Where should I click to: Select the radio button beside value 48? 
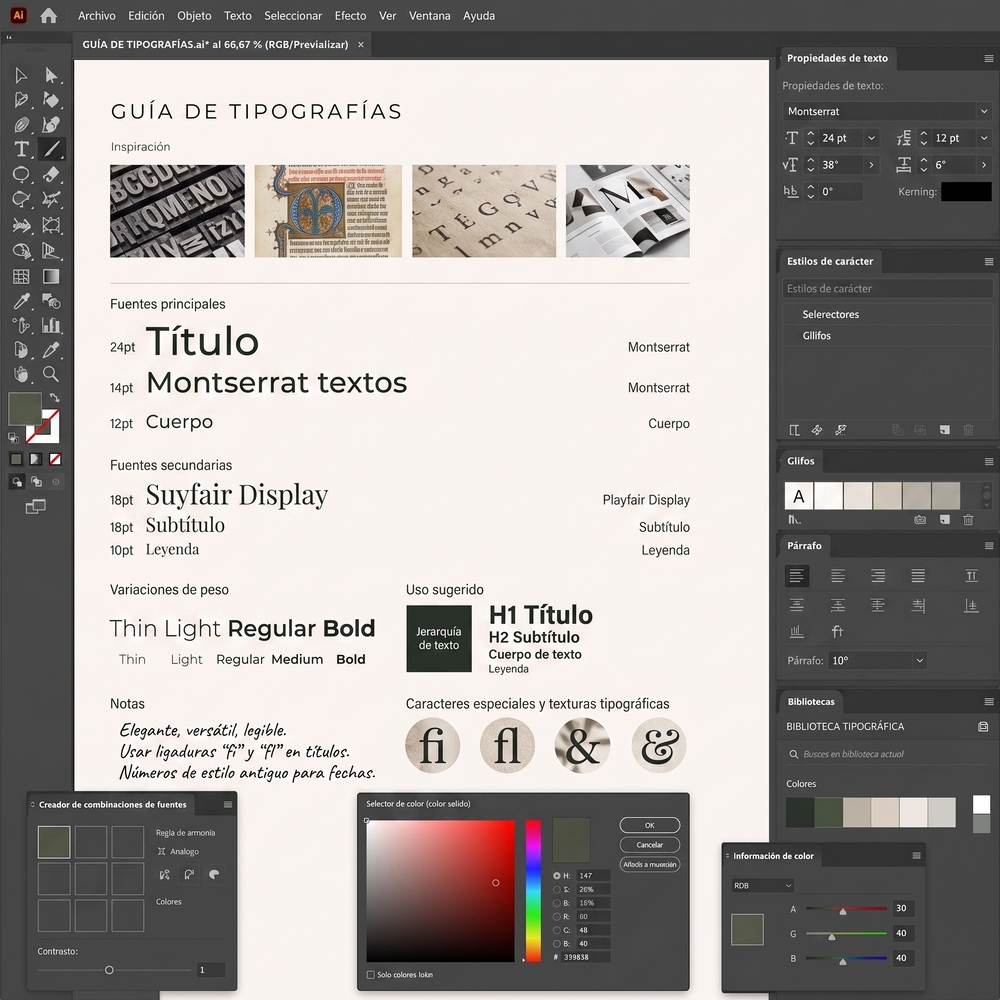[557, 930]
